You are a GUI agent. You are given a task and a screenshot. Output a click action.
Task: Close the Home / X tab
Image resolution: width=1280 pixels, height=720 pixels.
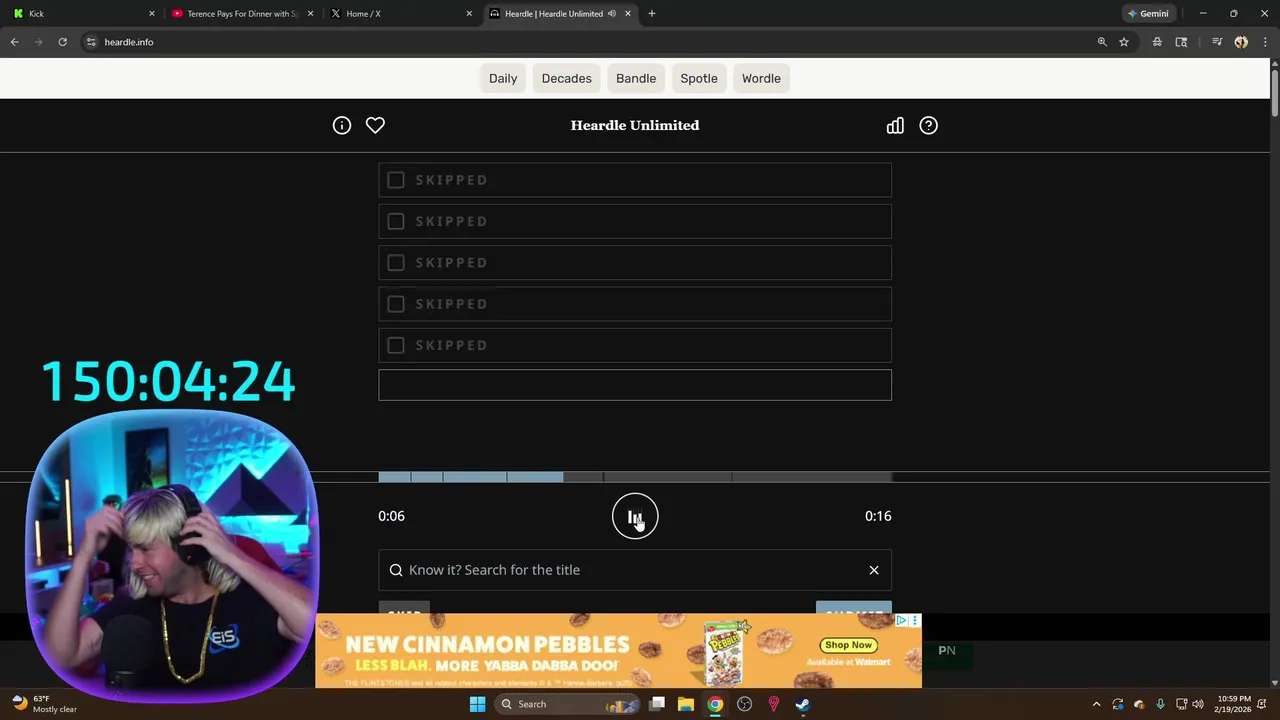coord(469,14)
